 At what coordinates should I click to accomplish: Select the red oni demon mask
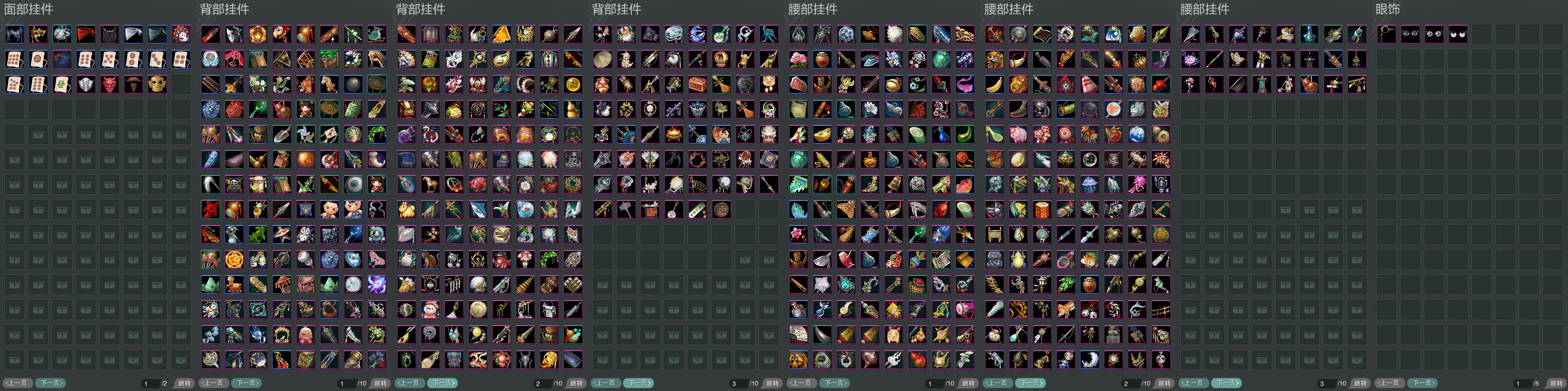pos(110,84)
